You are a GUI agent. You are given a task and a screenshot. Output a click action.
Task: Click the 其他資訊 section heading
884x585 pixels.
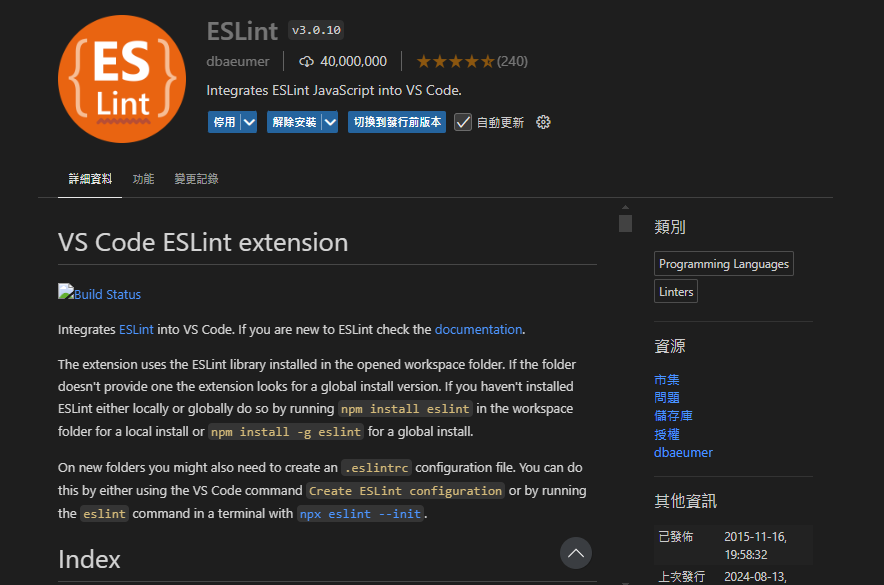pos(686,501)
